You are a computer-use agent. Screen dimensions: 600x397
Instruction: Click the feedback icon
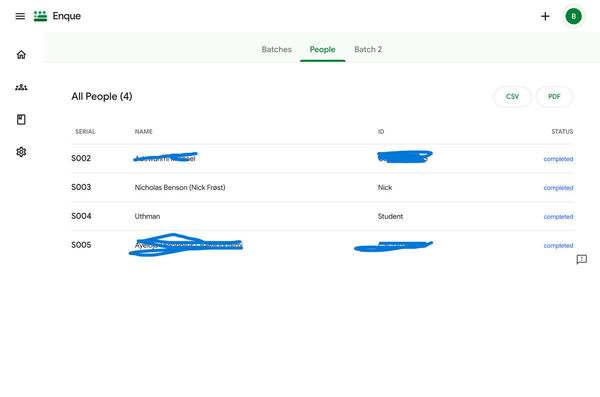582,260
